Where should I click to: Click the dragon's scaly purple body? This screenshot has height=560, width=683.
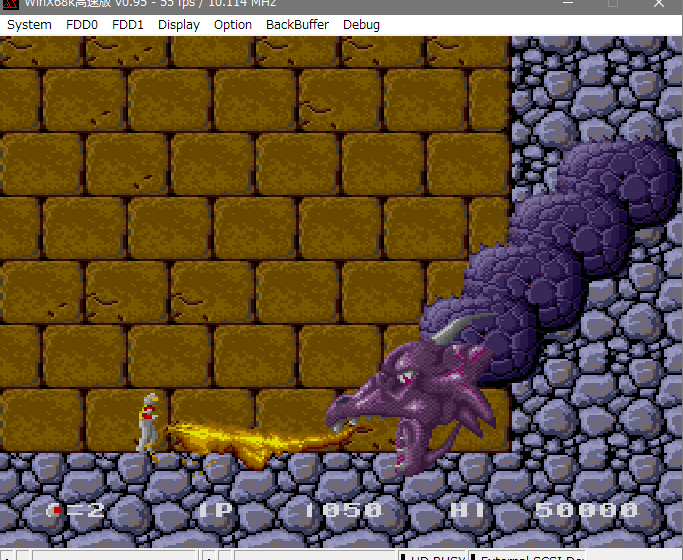click(x=560, y=240)
